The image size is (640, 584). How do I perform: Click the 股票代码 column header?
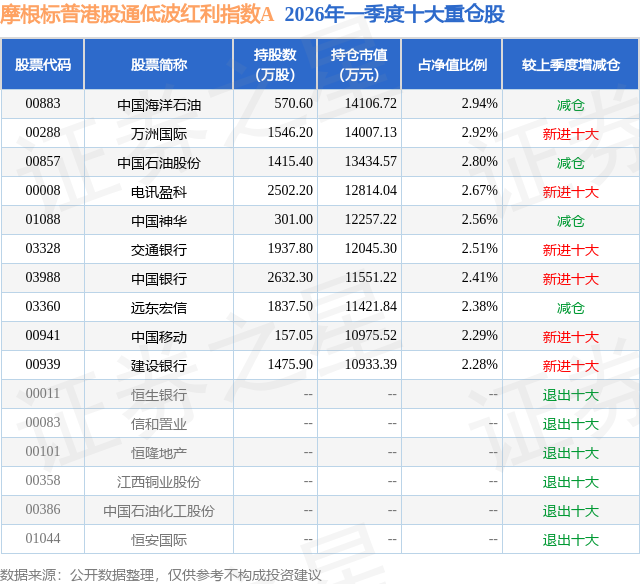click(x=42, y=64)
